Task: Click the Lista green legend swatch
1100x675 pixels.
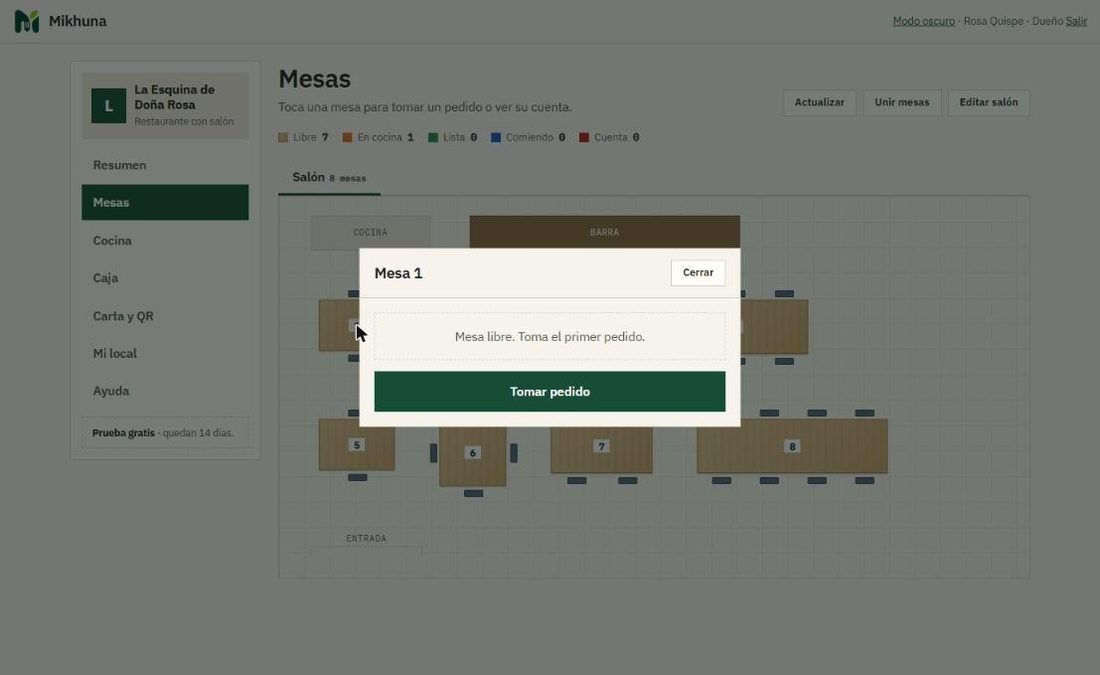Action: coord(433,138)
